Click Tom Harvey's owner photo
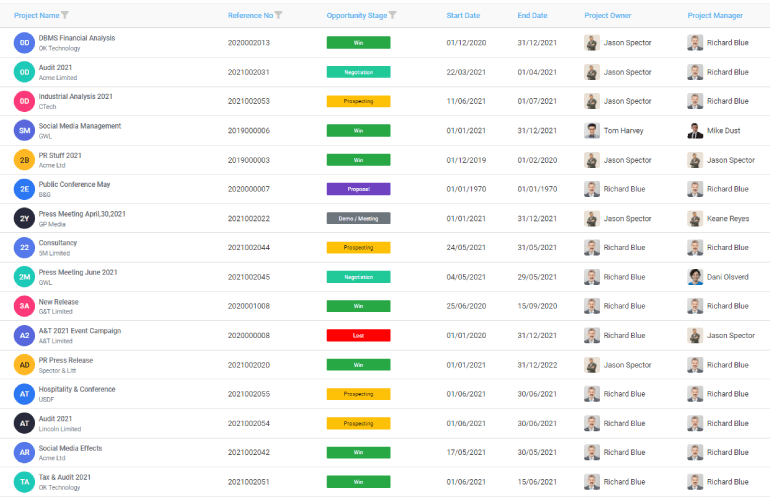Image resolution: width=770 pixels, height=500 pixels. pyautogui.click(x=592, y=131)
